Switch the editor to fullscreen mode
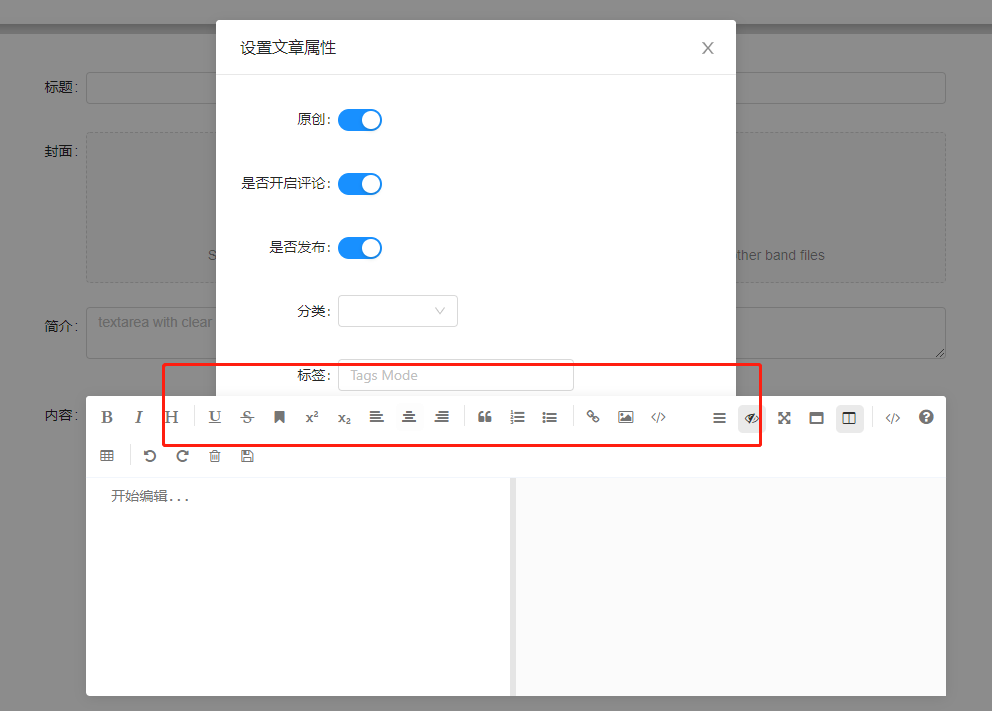 pyautogui.click(x=784, y=418)
